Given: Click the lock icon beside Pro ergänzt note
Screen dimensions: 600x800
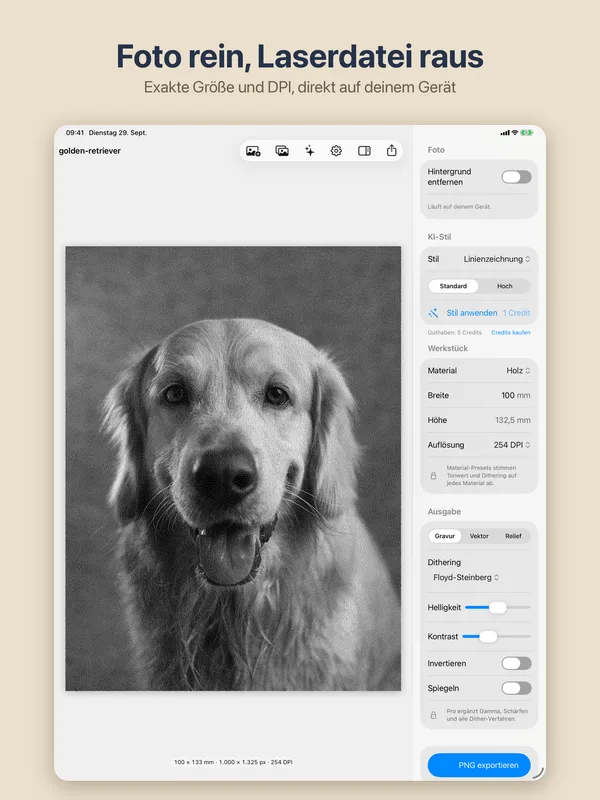Looking at the screenshot, I should pos(434,715).
